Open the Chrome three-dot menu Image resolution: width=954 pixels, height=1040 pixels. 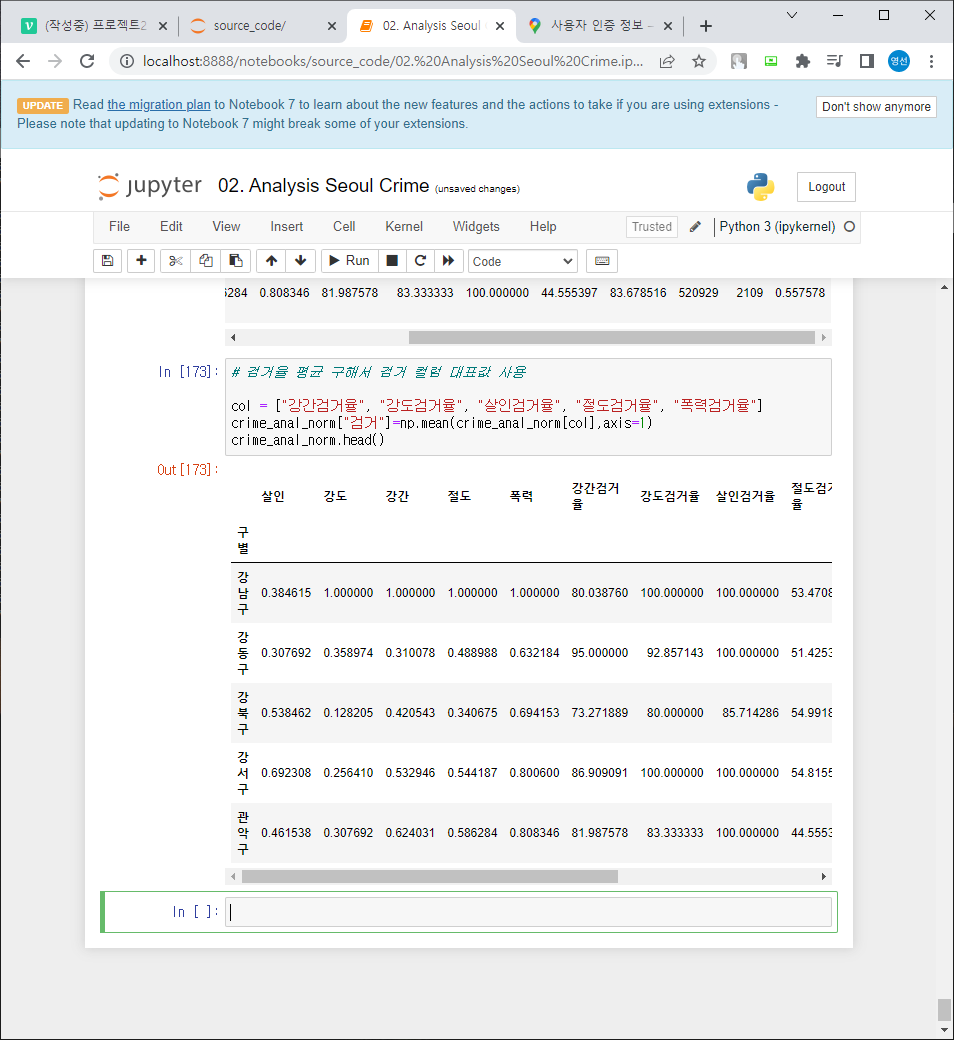pos(931,62)
